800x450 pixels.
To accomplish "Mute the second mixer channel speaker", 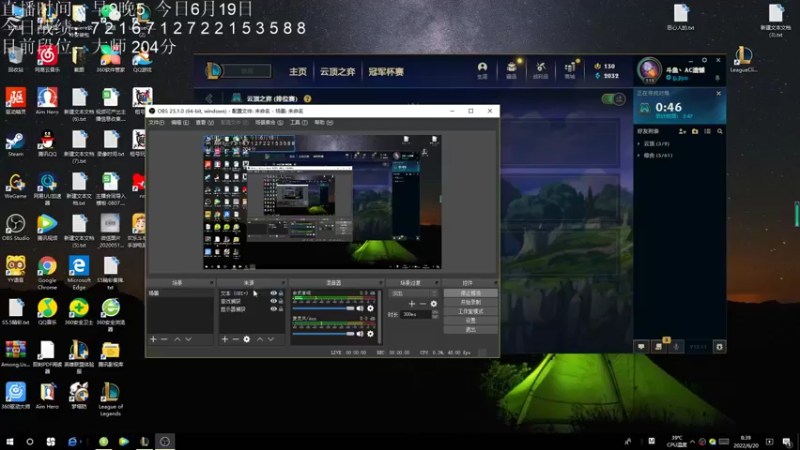I will (360, 334).
